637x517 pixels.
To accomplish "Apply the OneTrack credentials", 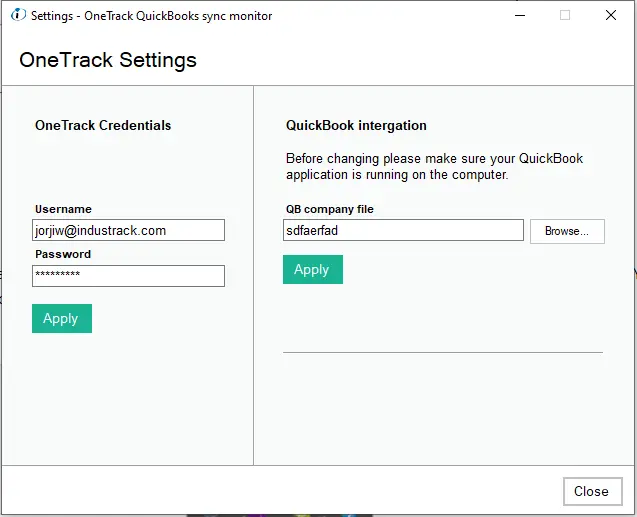I will tap(62, 318).
